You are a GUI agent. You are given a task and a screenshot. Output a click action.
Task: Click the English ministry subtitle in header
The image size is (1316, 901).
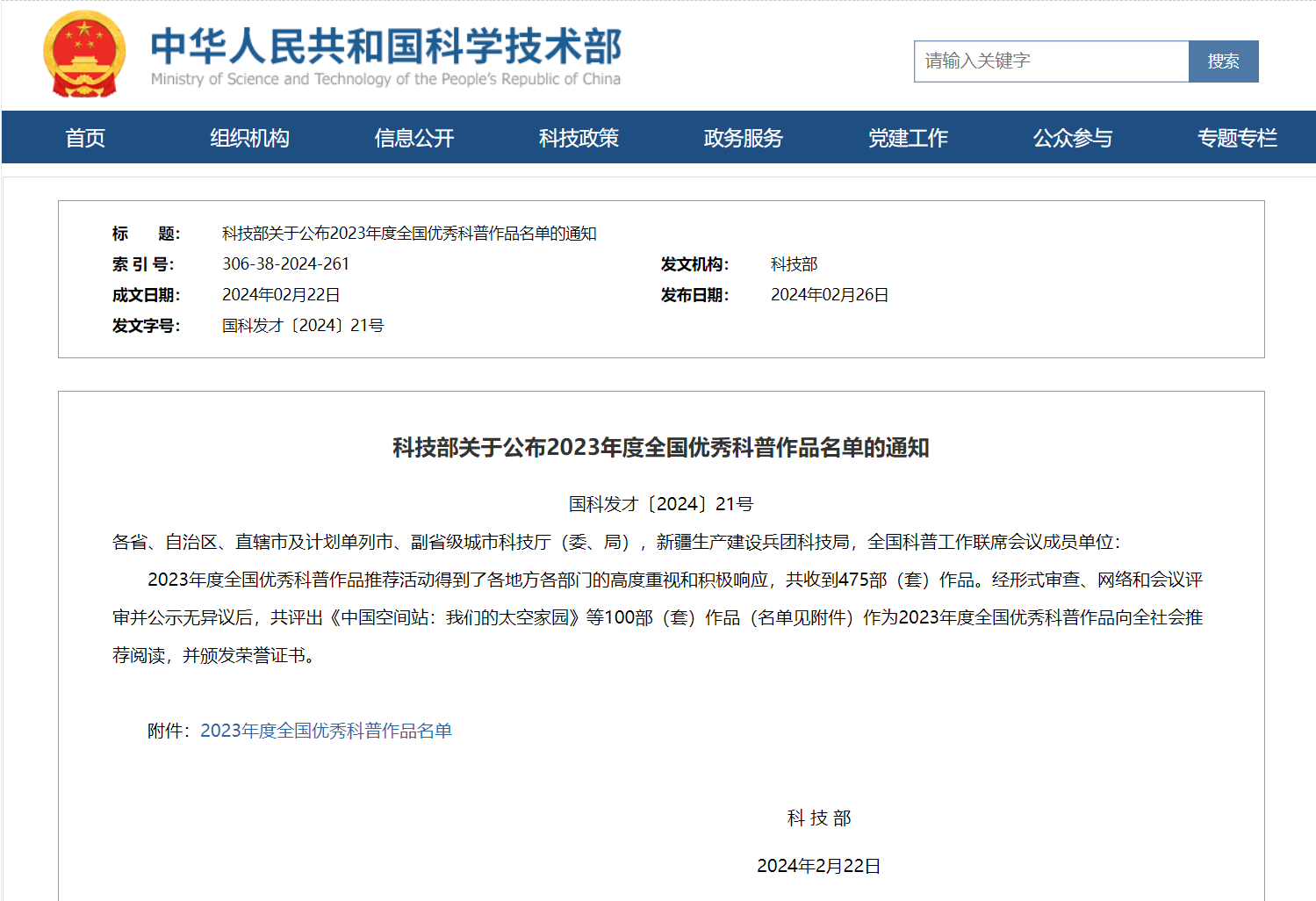coord(385,79)
